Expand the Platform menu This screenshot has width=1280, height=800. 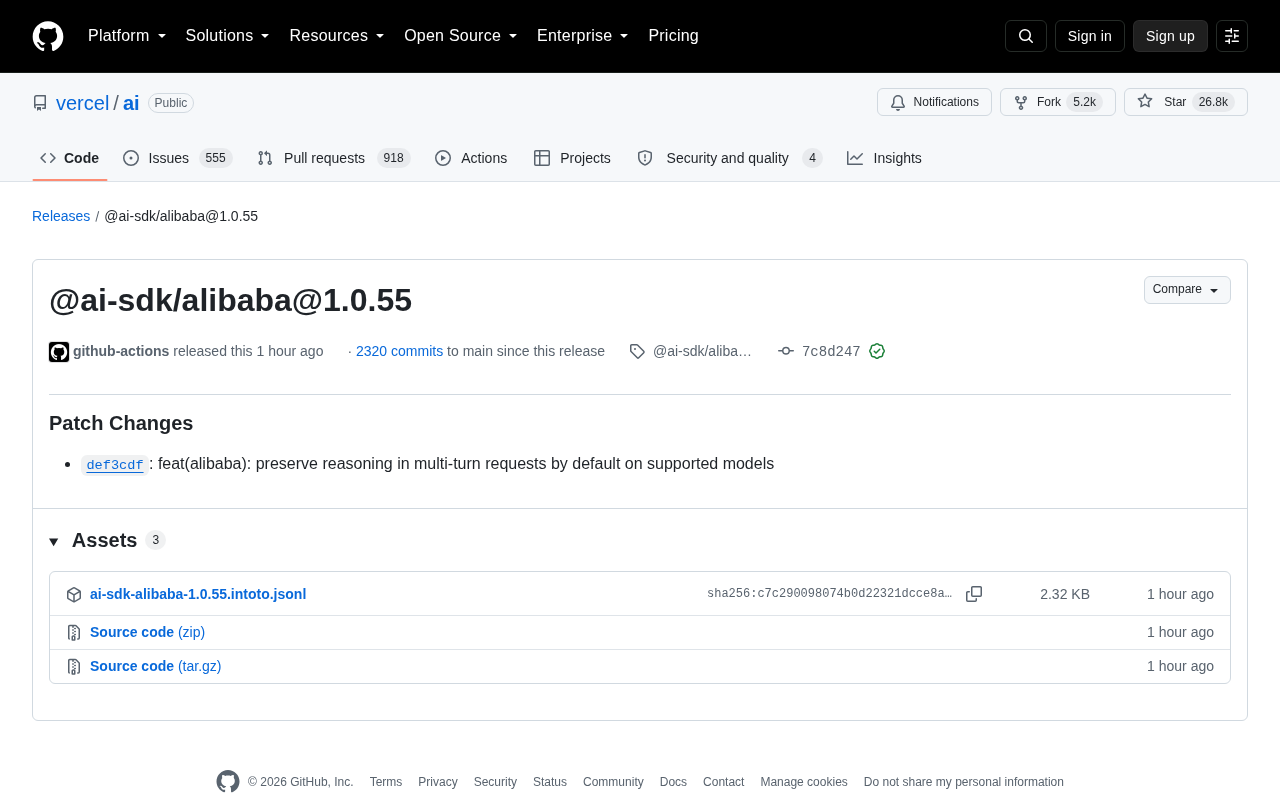[127, 36]
